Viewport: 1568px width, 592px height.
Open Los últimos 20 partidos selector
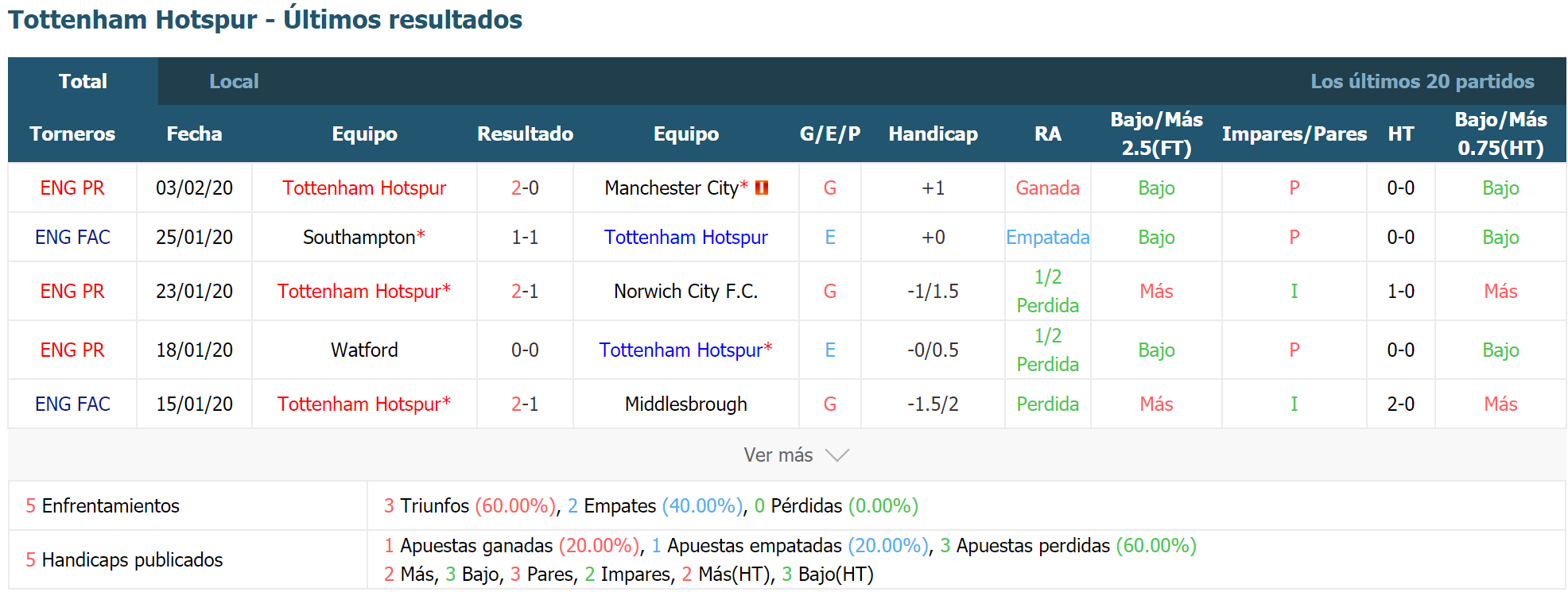point(1422,81)
